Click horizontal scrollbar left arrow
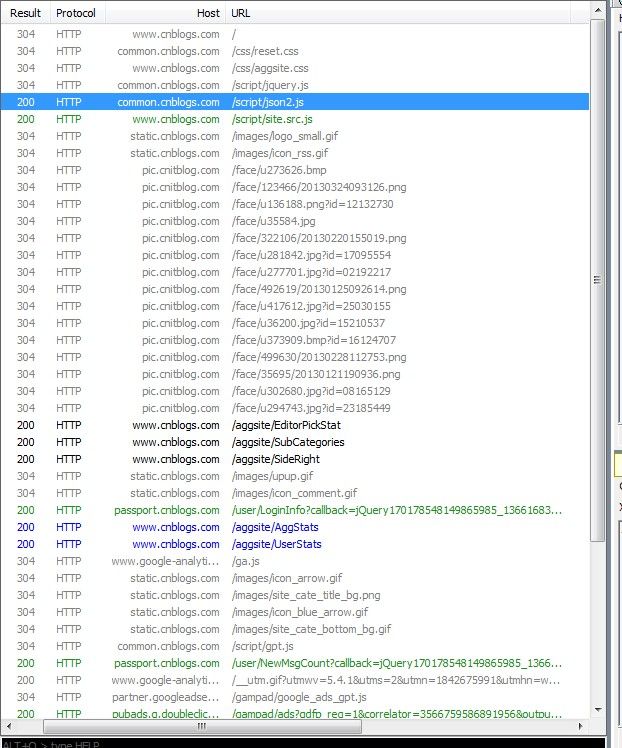The image size is (622, 748). [x=8, y=726]
